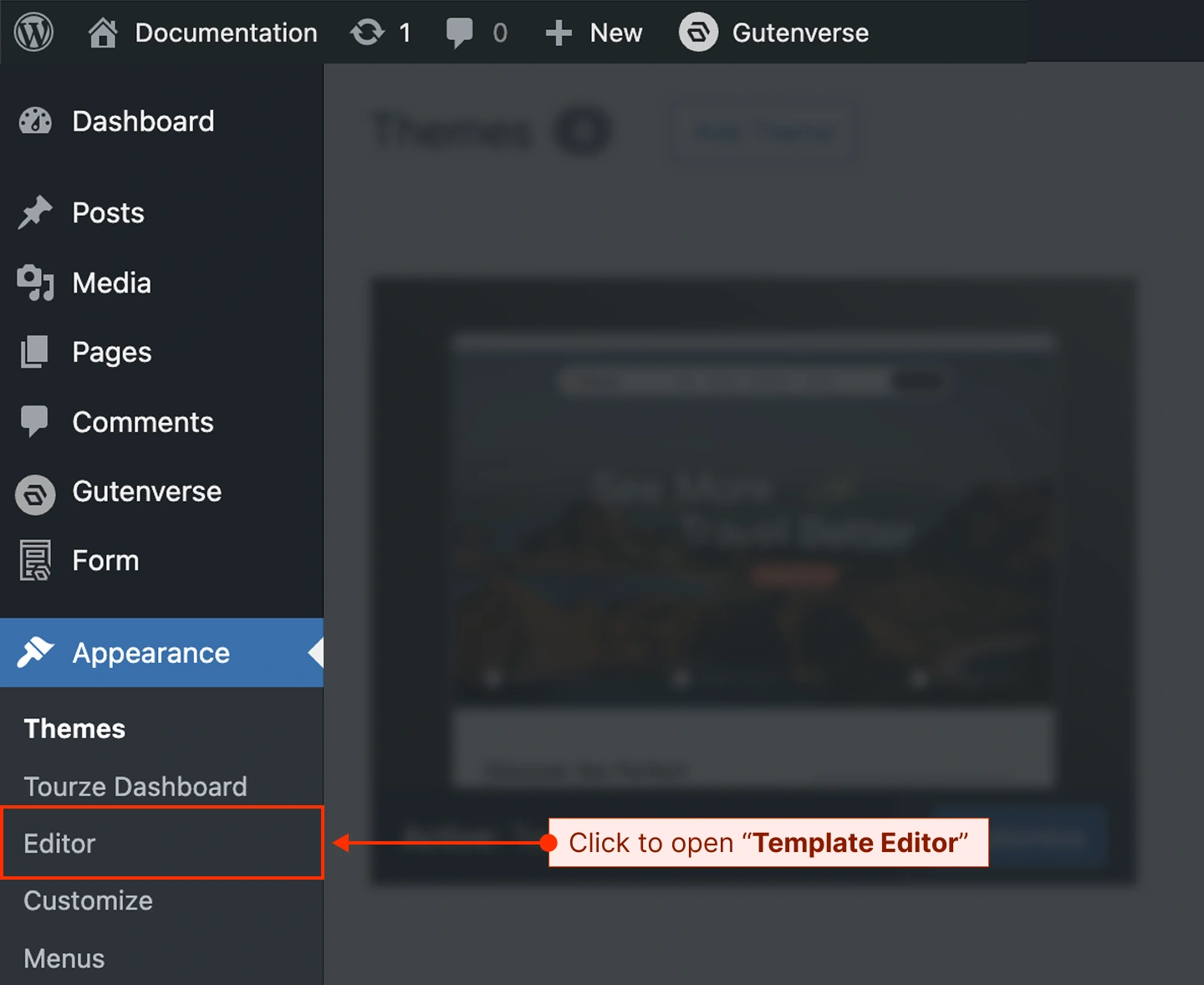Open the comments bubble icon in top bar
1204x985 pixels.
pos(459,33)
